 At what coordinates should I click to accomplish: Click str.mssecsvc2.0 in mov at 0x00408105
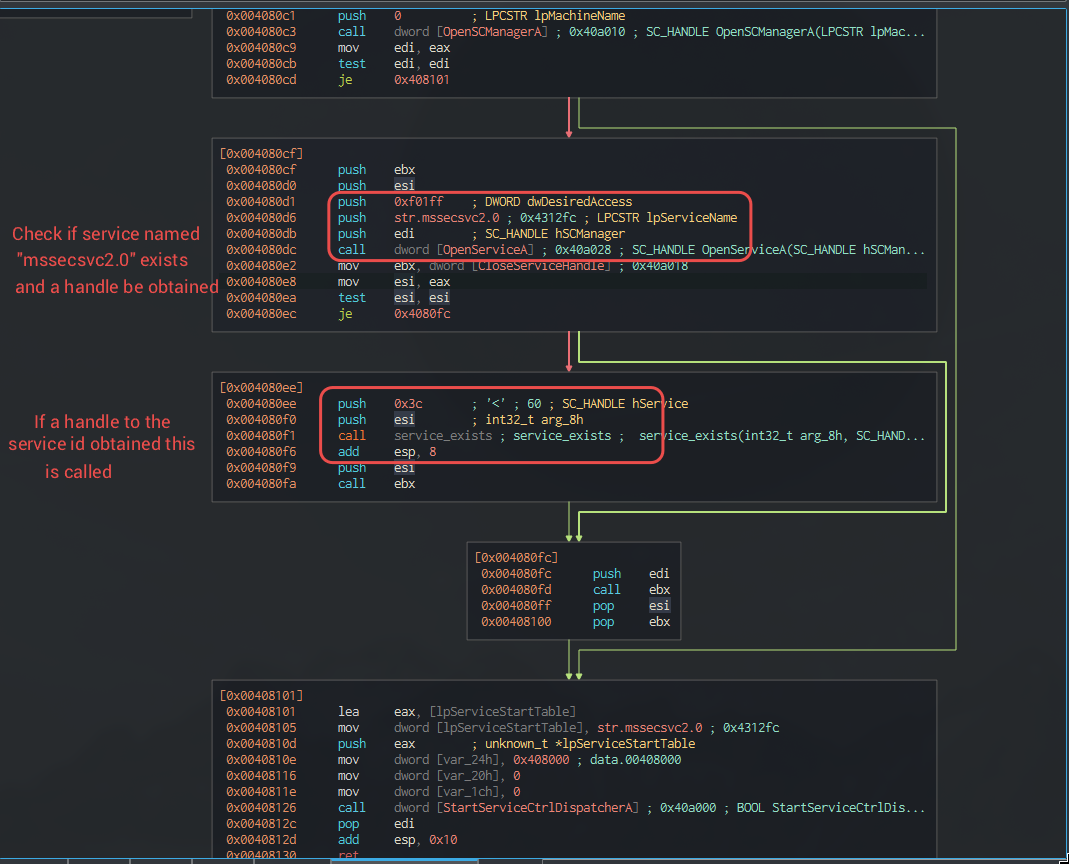(650, 728)
